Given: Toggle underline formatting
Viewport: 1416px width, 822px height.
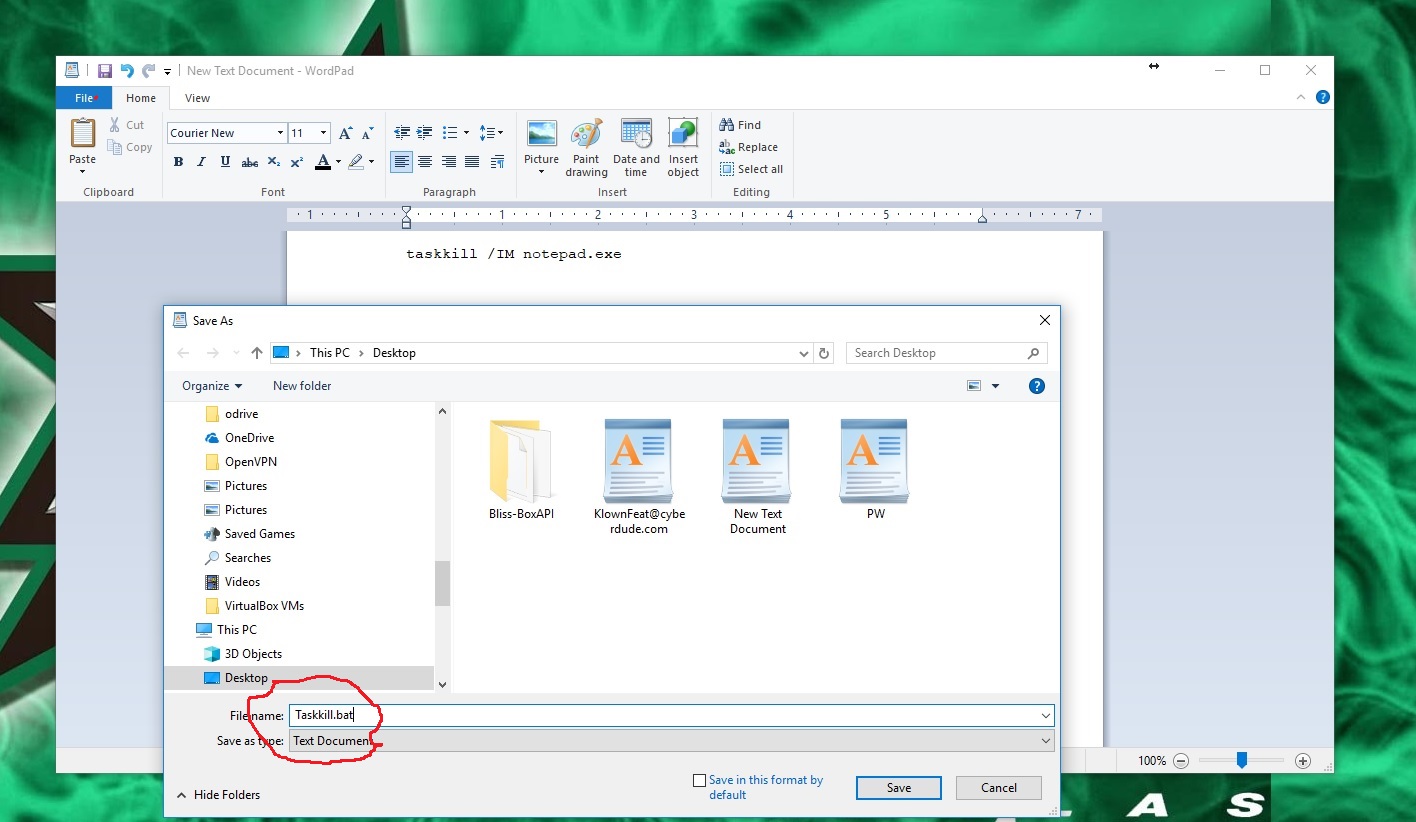Looking at the screenshot, I should point(225,162).
